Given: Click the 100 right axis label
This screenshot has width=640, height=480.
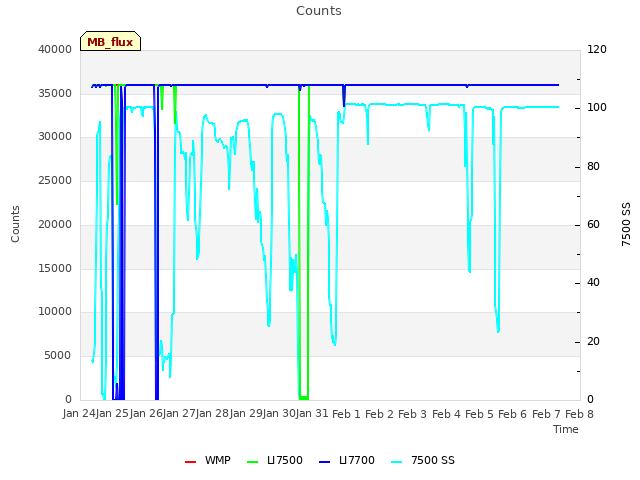Looking at the screenshot, I should pyautogui.click(x=597, y=107).
